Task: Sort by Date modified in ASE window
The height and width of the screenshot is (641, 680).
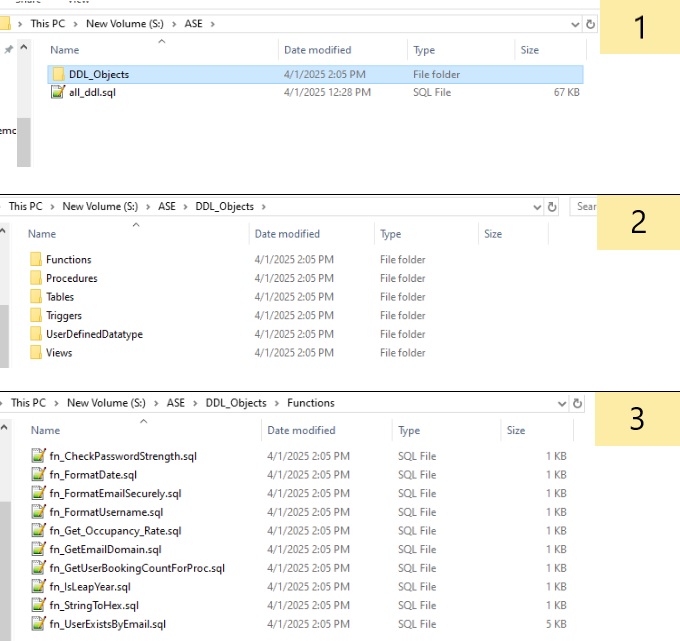Action: click(317, 50)
